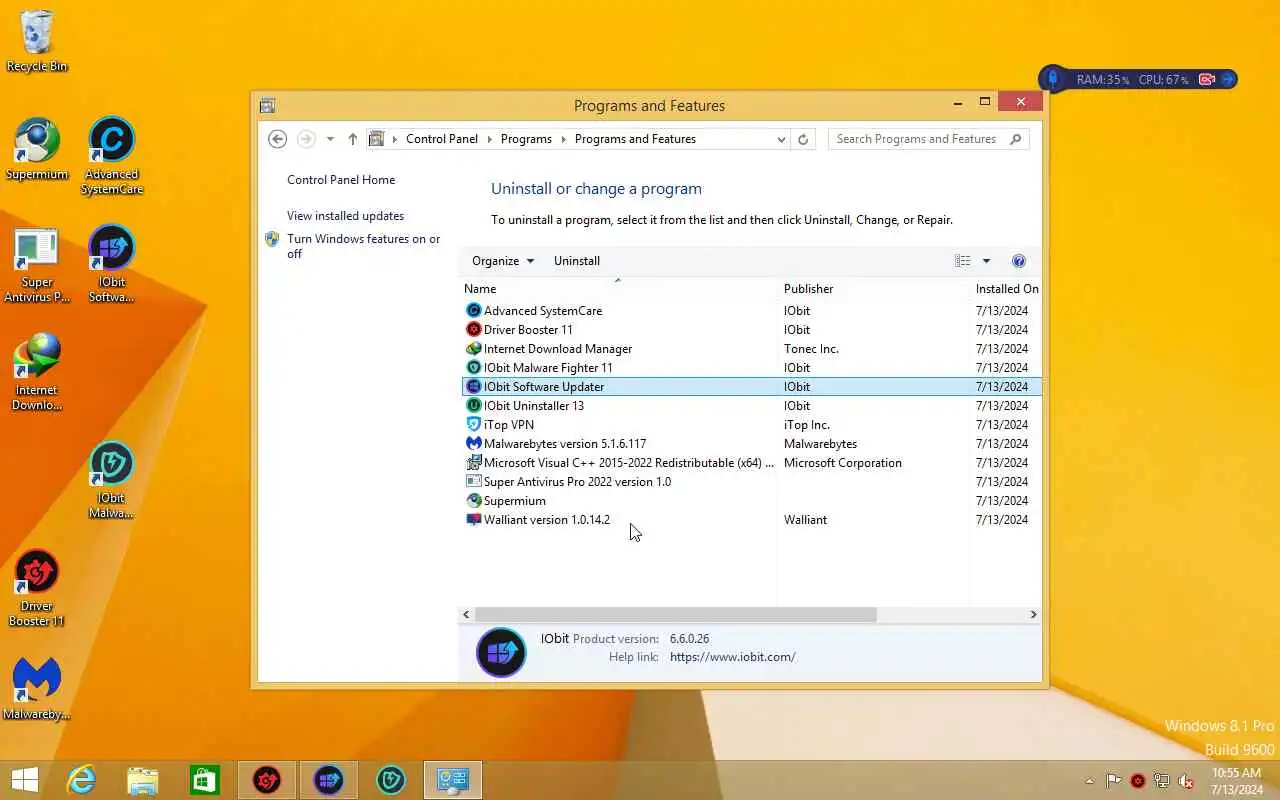Image resolution: width=1280 pixels, height=800 pixels.
Task: Click the camera icon in the RAM/CPU widget
Action: click(x=1207, y=79)
